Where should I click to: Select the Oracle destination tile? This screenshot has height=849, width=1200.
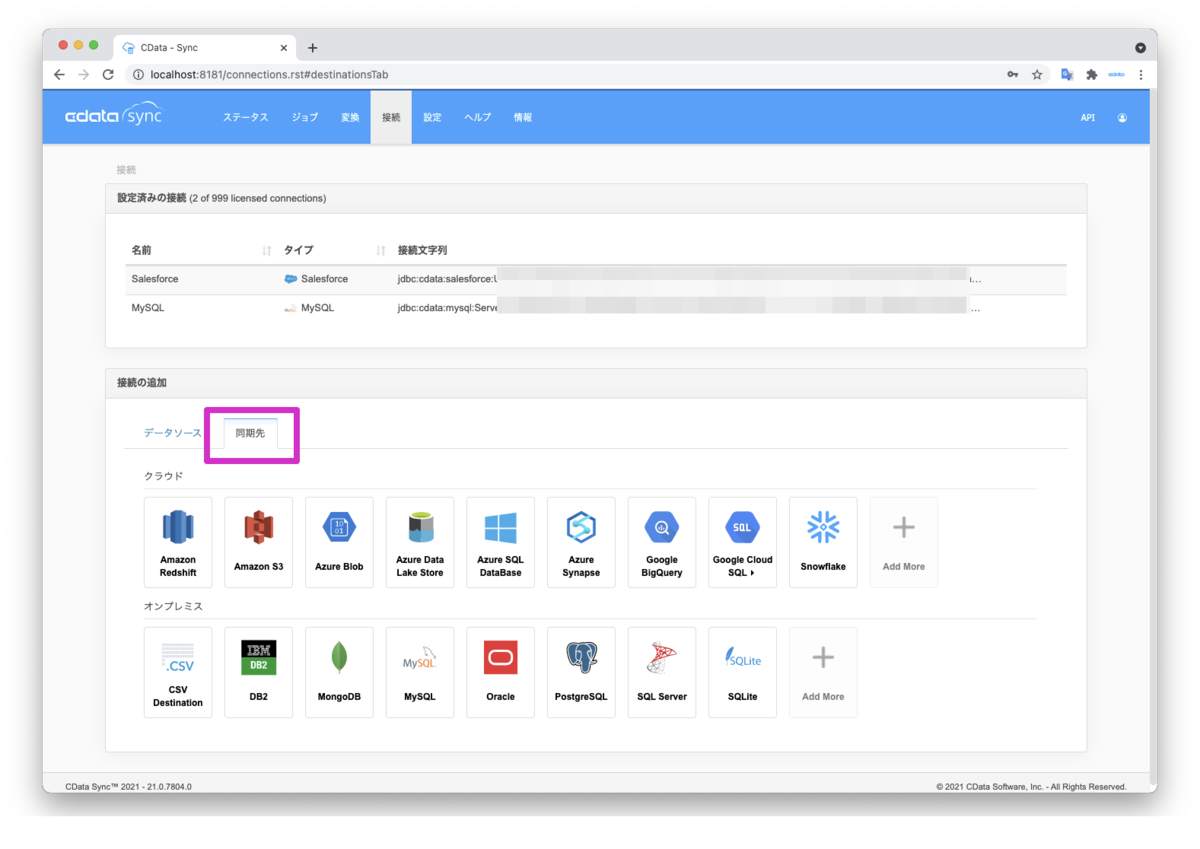click(x=500, y=672)
